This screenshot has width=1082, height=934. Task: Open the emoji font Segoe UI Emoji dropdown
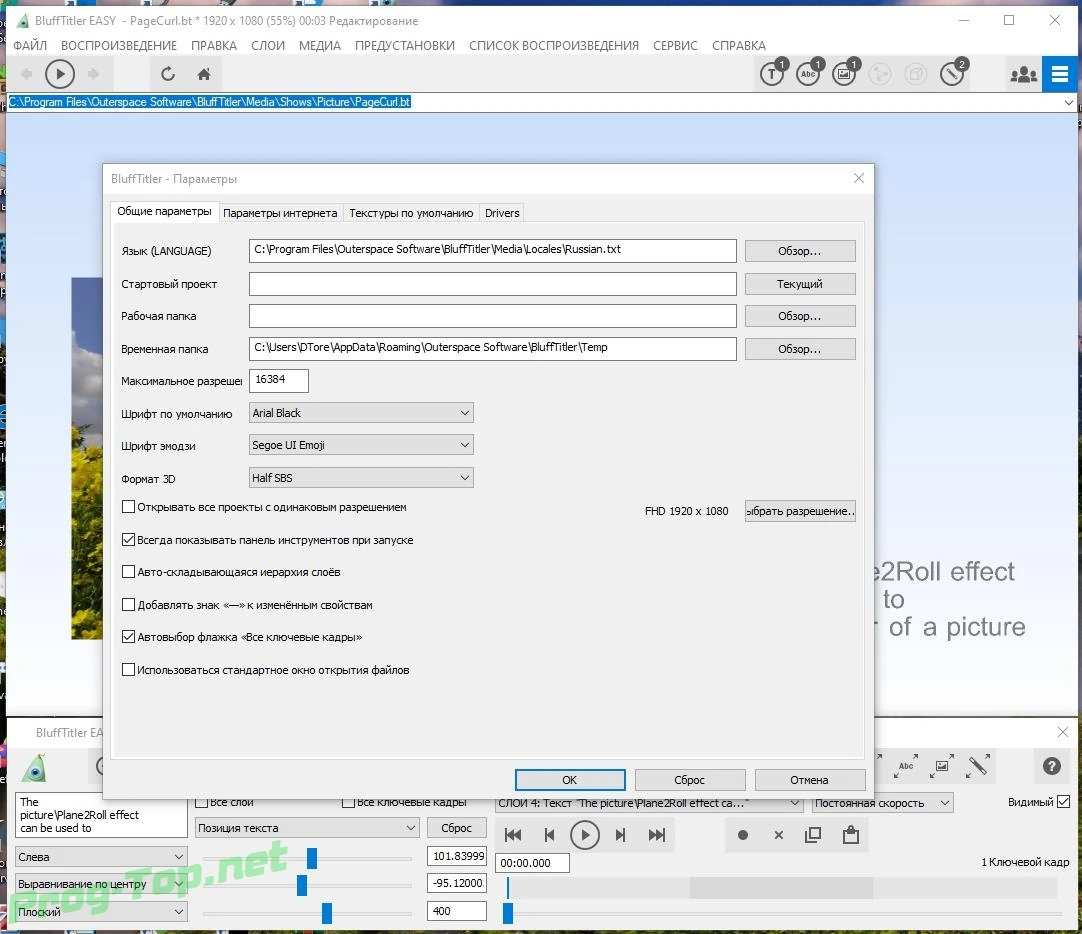point(361,445)
